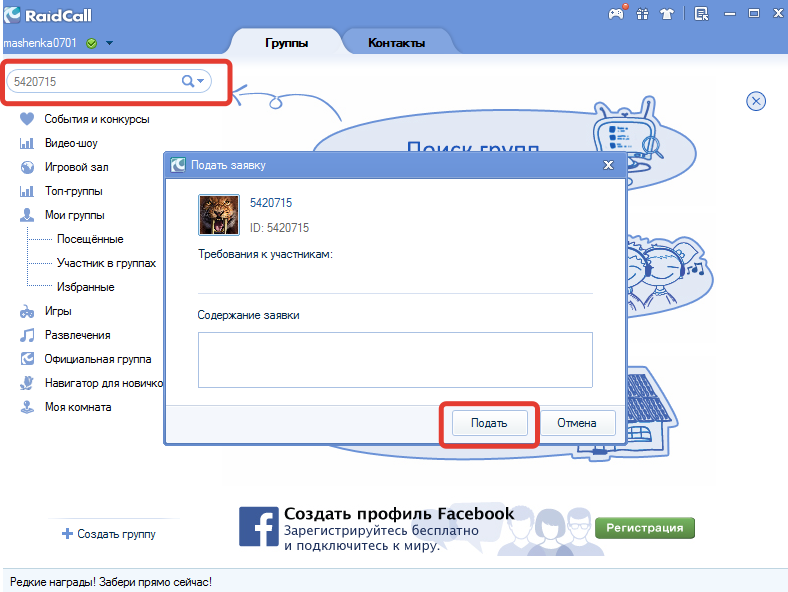The height and width of the screenshot is (592, 788).
Task: Expand the search options arrow
Action: click(201, 81)
